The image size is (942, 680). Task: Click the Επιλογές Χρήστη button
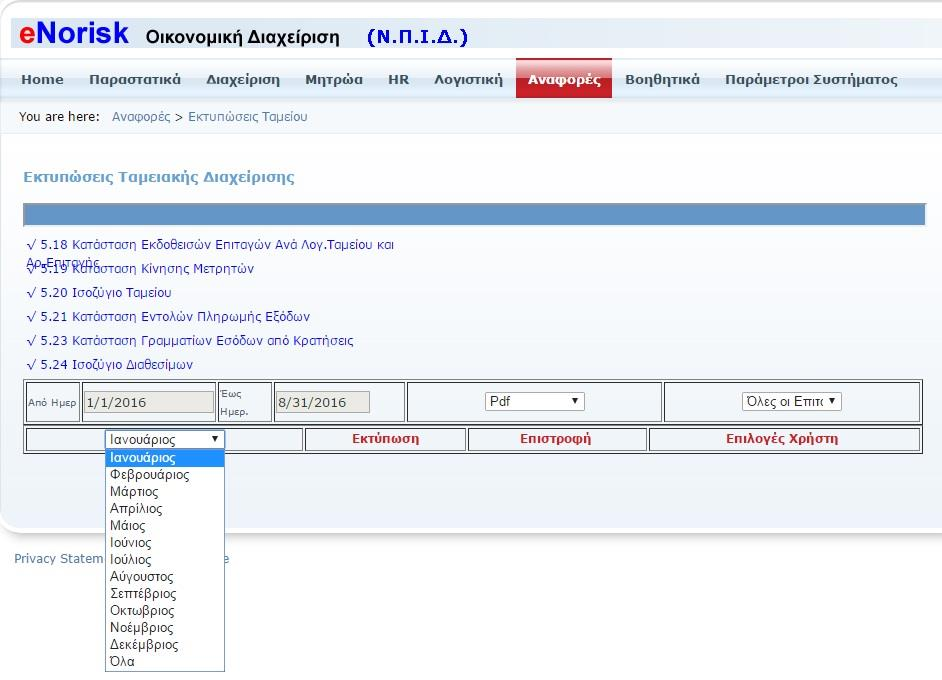click(782, 439)
